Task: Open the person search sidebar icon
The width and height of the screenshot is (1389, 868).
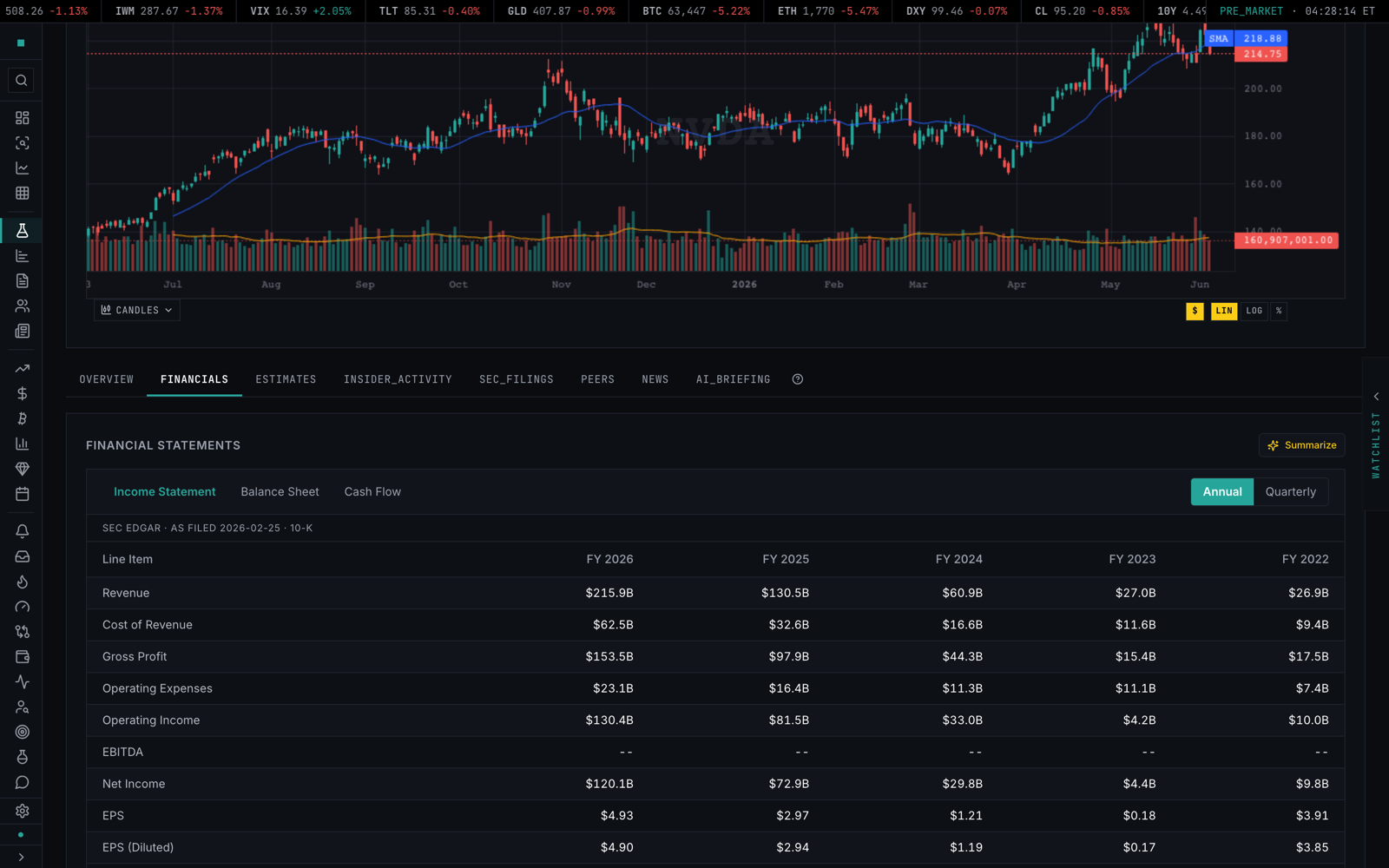Action: click(x=22, y=708)
